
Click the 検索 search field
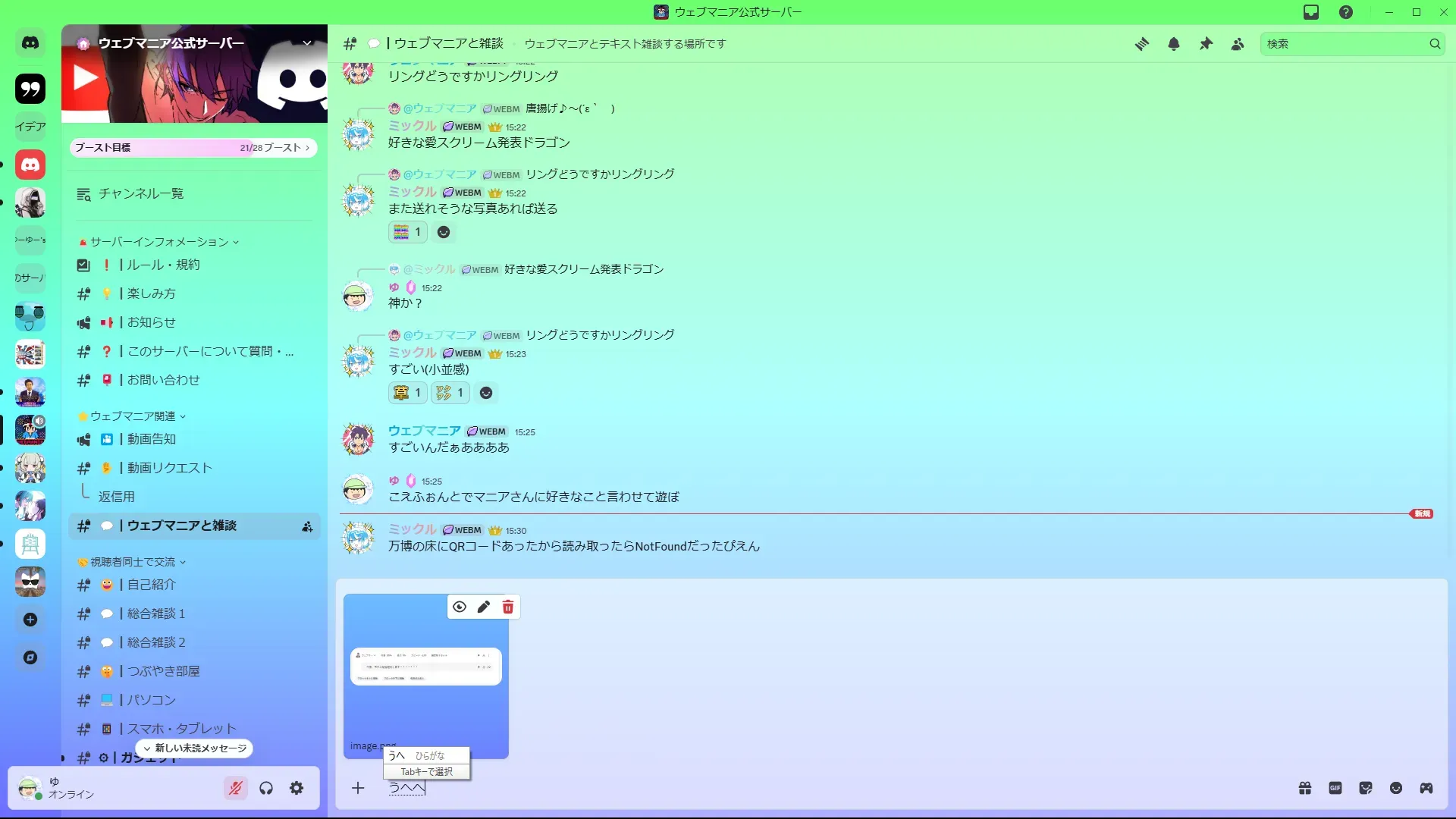[1342, 44]
